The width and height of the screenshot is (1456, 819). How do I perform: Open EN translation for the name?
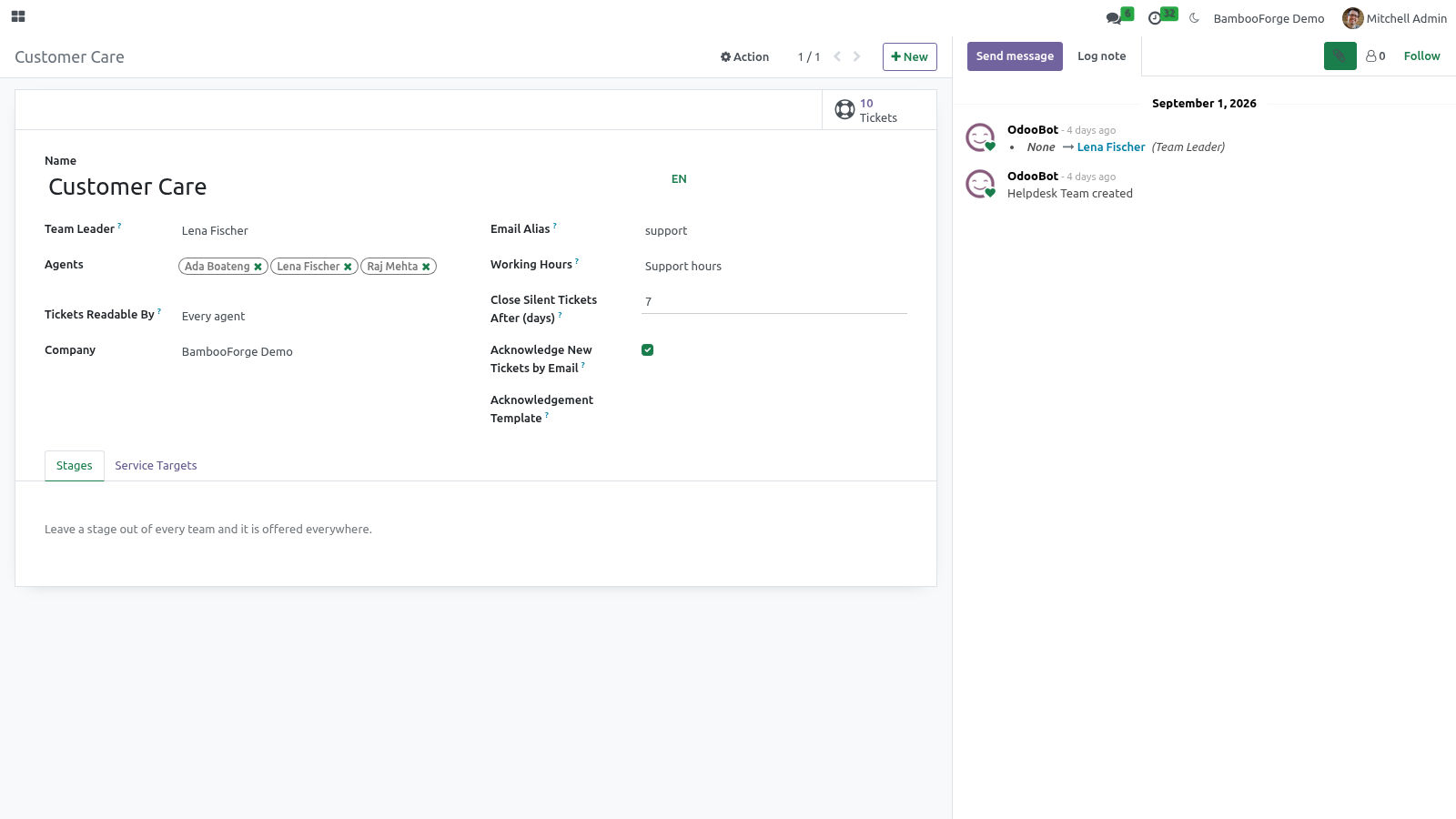click(x=679, y=179)
